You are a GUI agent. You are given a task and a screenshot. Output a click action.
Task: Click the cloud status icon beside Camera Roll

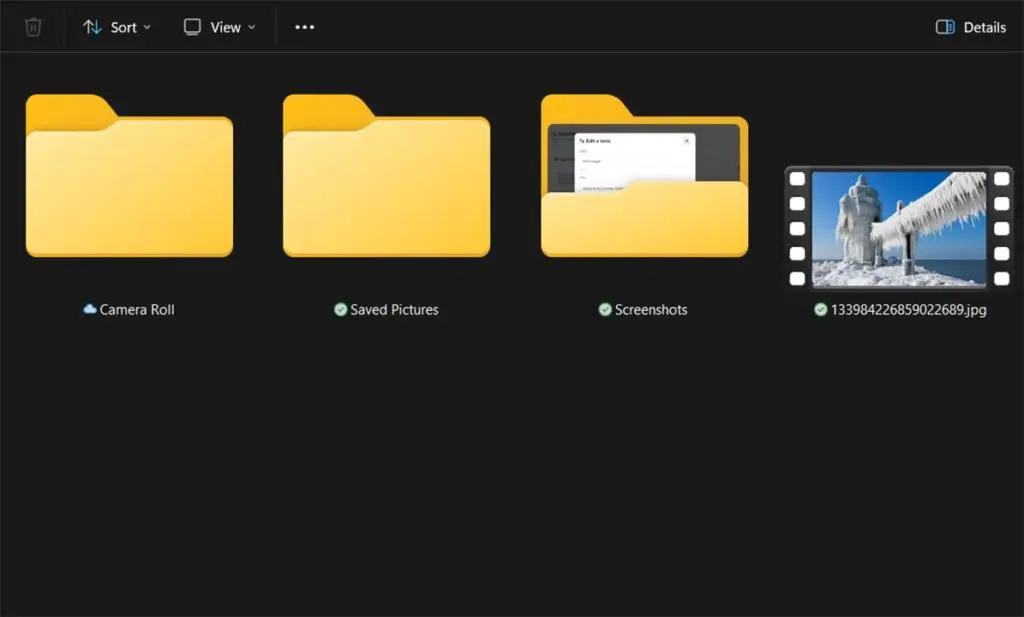click(x=90, y=309)
